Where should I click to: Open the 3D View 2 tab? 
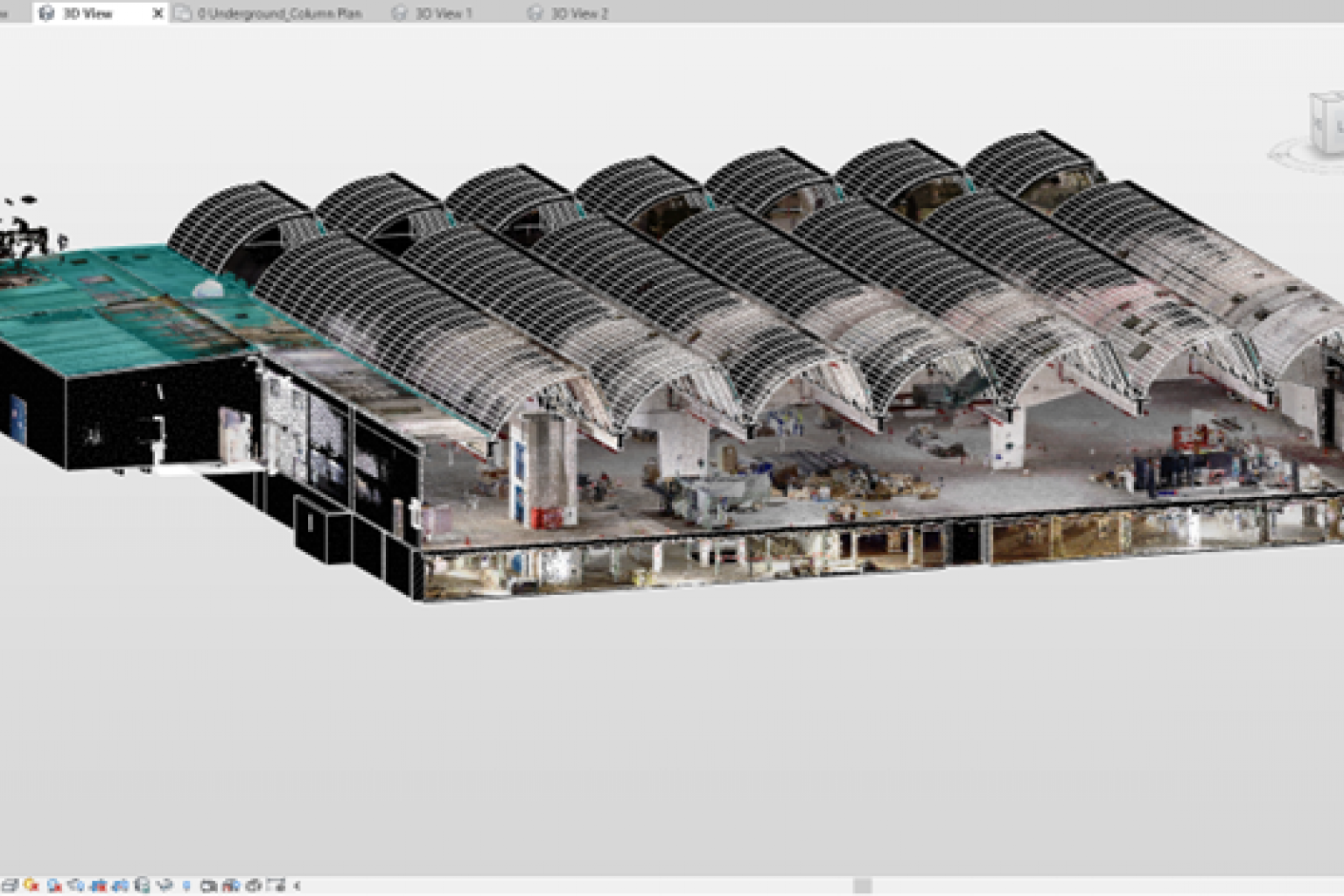pyautogui.click(x=578, y=13)
